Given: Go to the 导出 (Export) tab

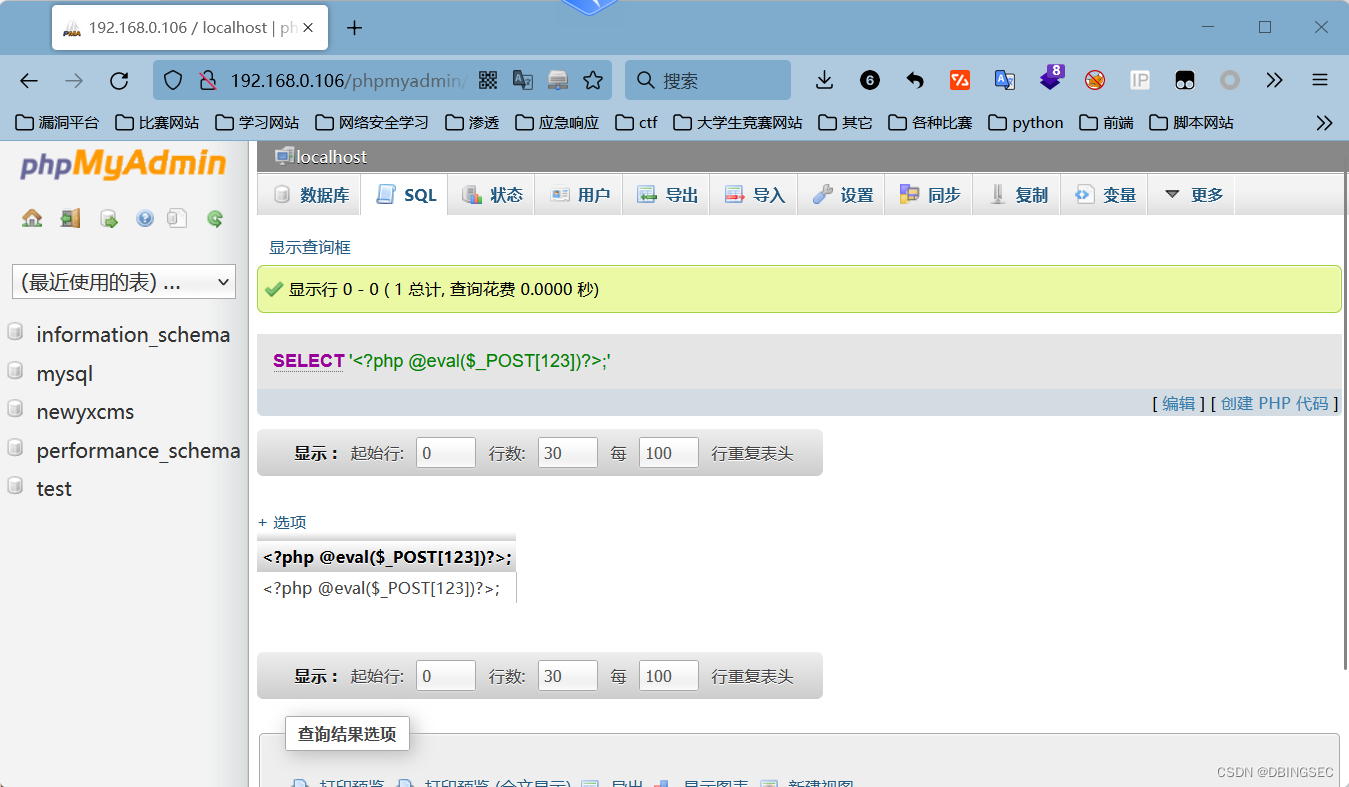Looking at the screenshot, I should coord(667,195).
